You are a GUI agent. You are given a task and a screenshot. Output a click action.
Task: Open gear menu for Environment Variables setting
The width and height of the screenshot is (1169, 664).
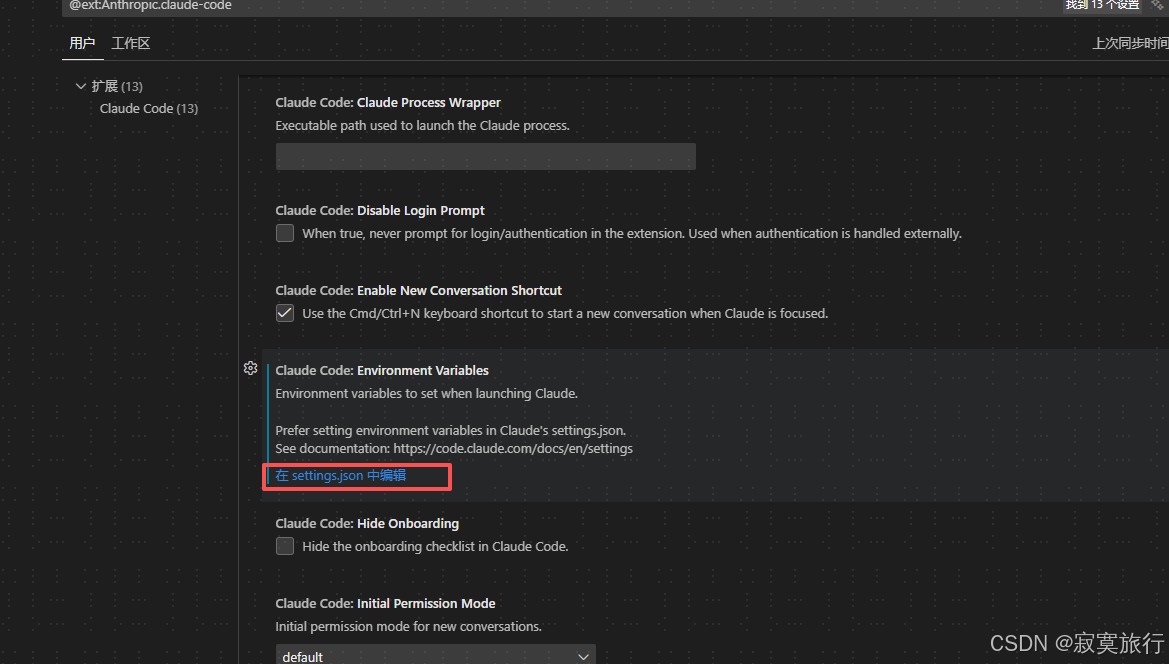point(250,368)
